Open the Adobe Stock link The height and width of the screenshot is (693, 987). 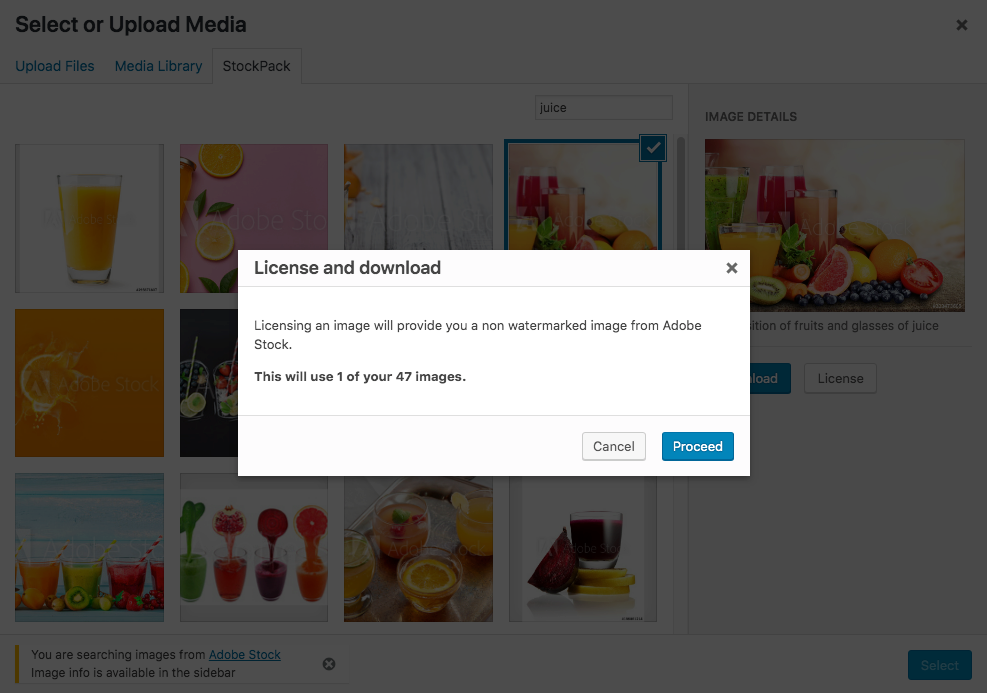245,655
